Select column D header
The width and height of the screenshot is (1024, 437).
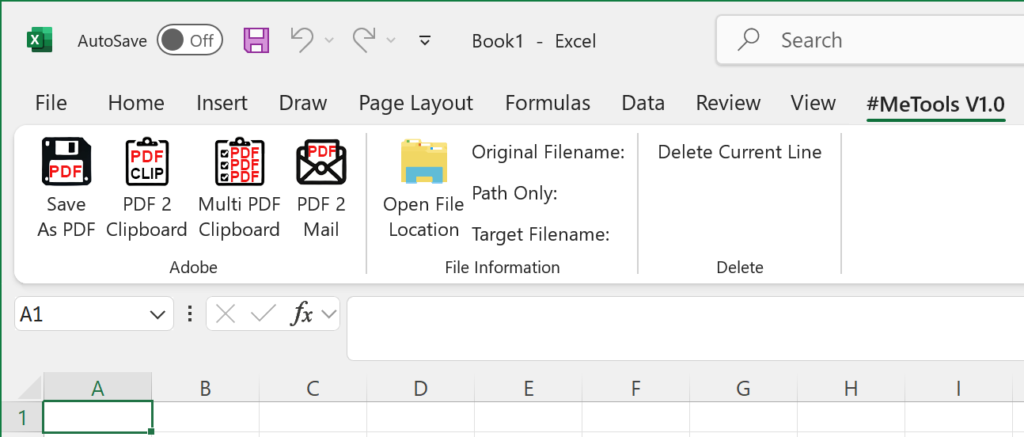(x=420, y=388)
